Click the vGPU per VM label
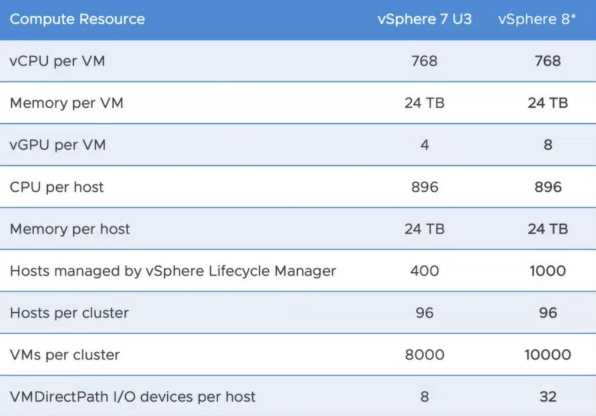 coord(57,145)
